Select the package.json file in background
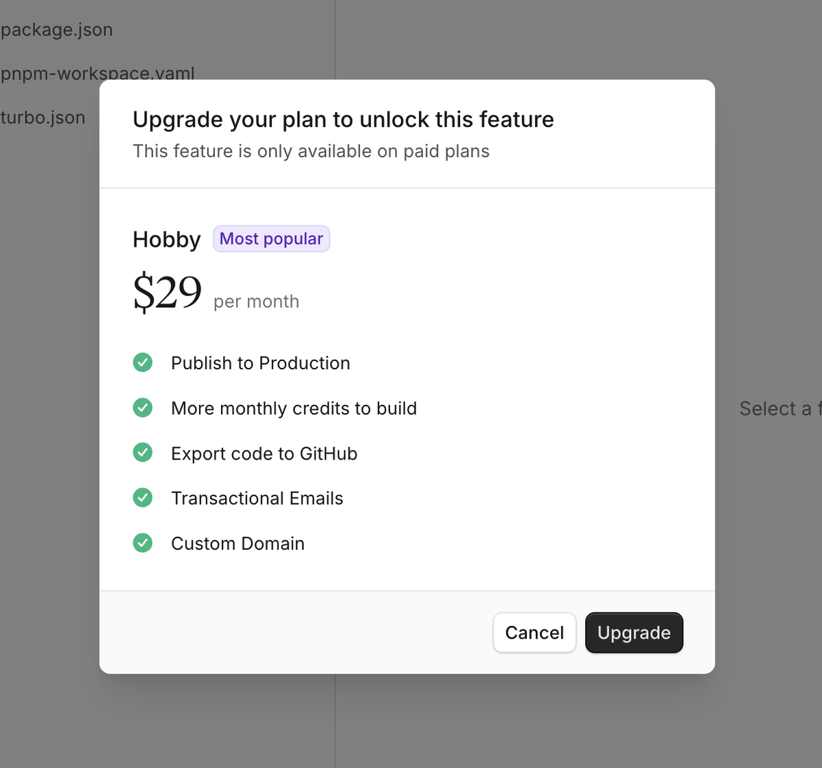The height and width of the screenshot is (768, 822). (x=57, y=30)
